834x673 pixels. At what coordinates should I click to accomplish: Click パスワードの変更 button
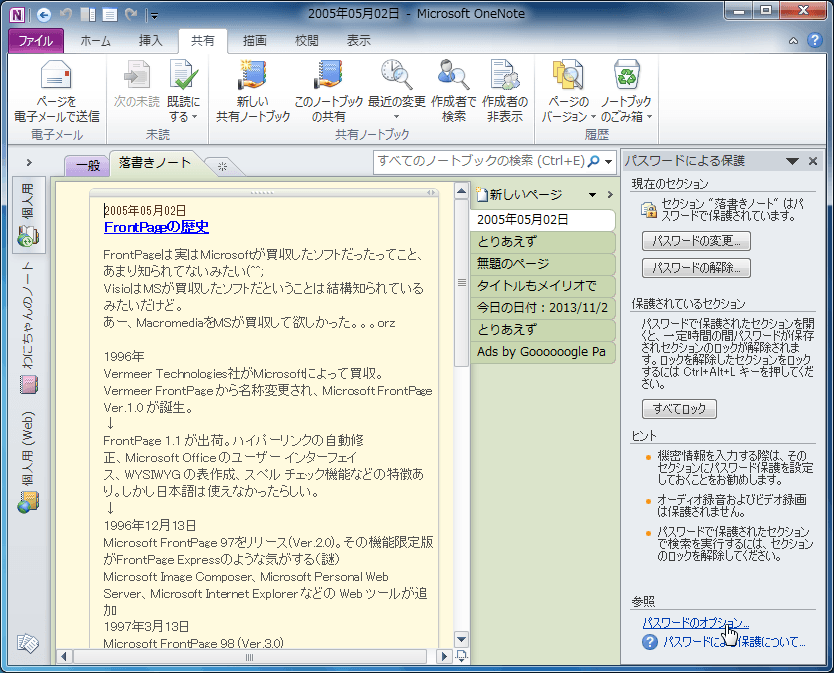(x=696, y=241)
